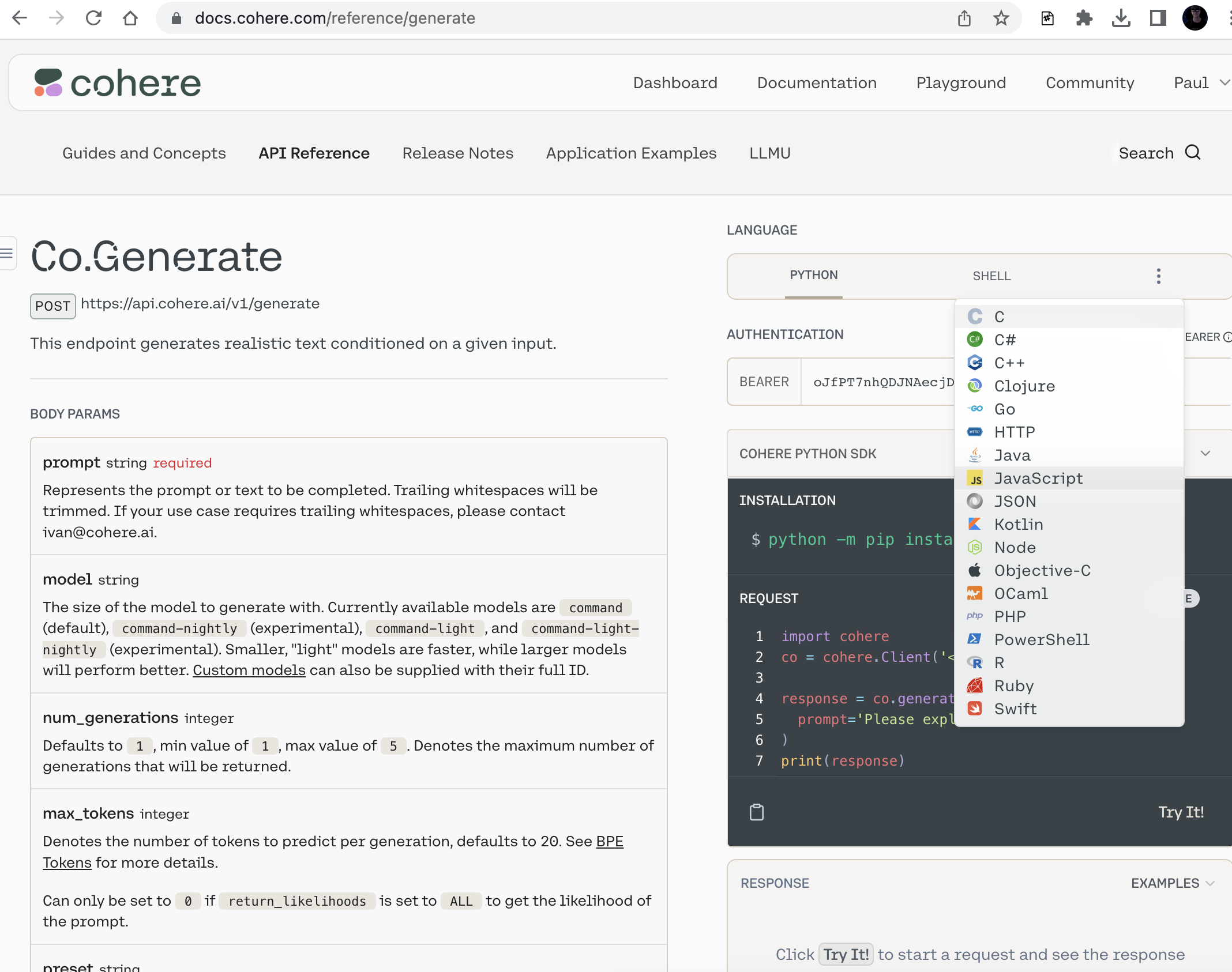The image size is (1232, 972).
Task: Switch to the SHELL tab
Action: (991, 276)
